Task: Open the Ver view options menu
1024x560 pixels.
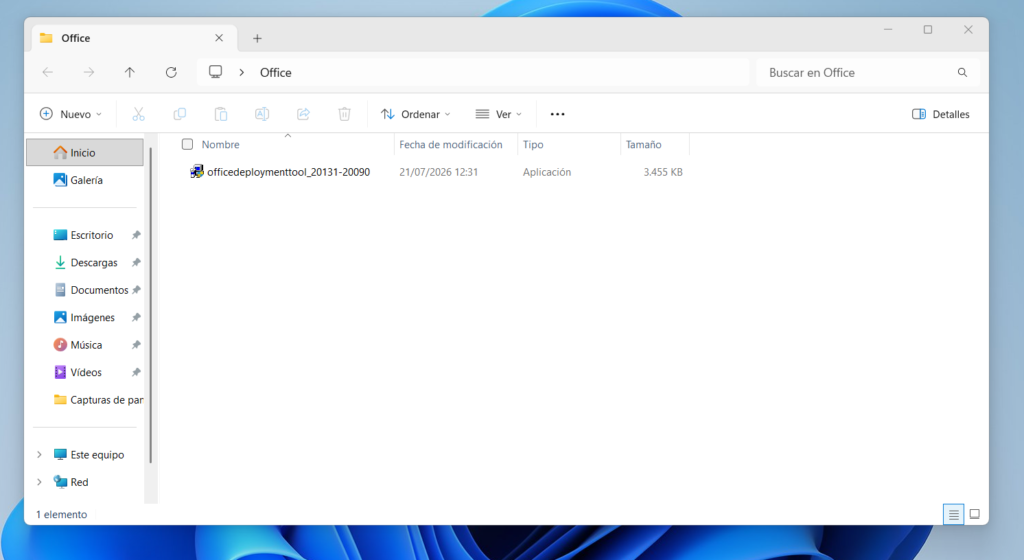Action: click(x=499, y=114)
